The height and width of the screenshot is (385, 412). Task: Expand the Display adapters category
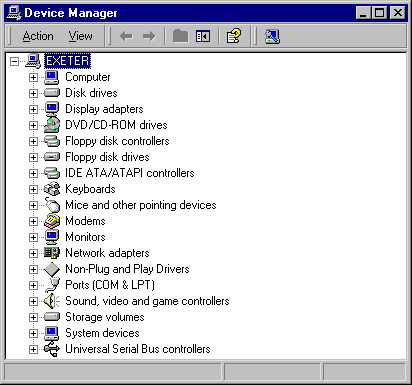[33, 109]
